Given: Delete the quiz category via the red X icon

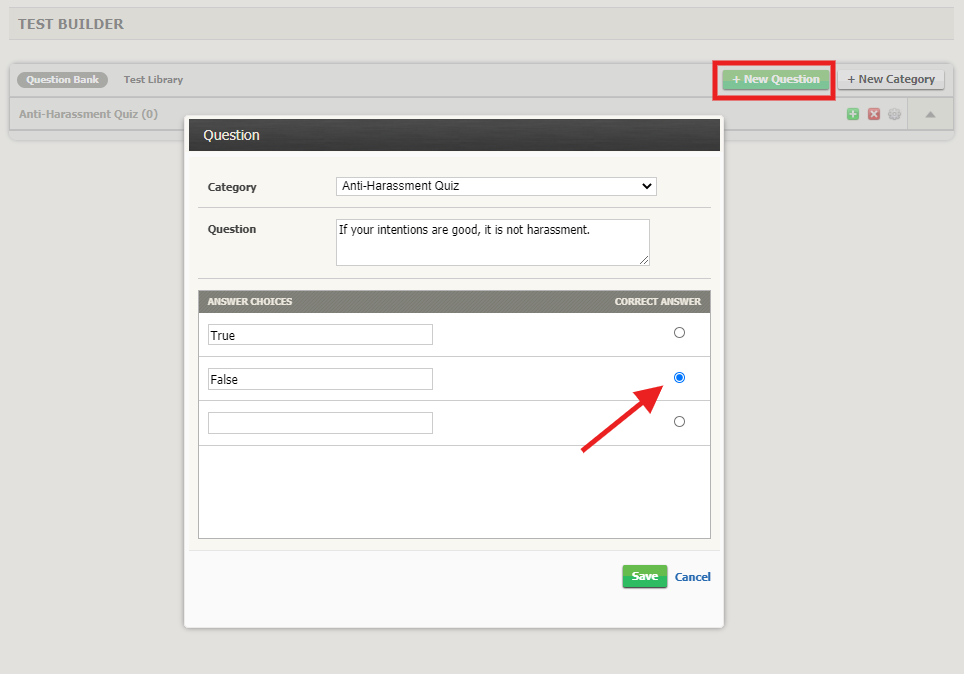Looking at the screenshot, I should coord(874,113).
